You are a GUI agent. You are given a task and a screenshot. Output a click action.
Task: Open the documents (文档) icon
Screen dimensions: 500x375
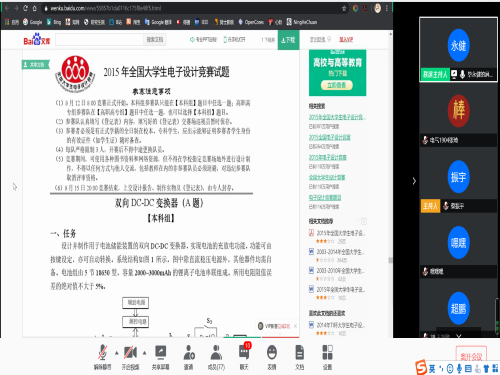(299, 357)
